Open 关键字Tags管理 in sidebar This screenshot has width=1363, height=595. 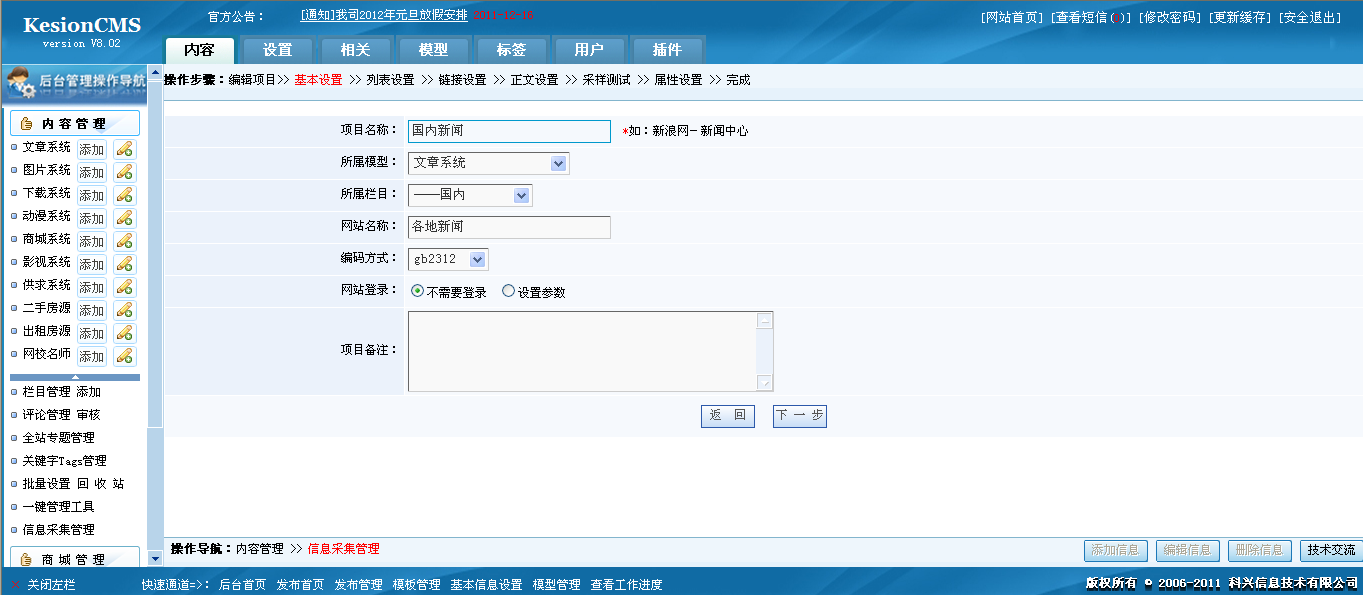(64, 461)
